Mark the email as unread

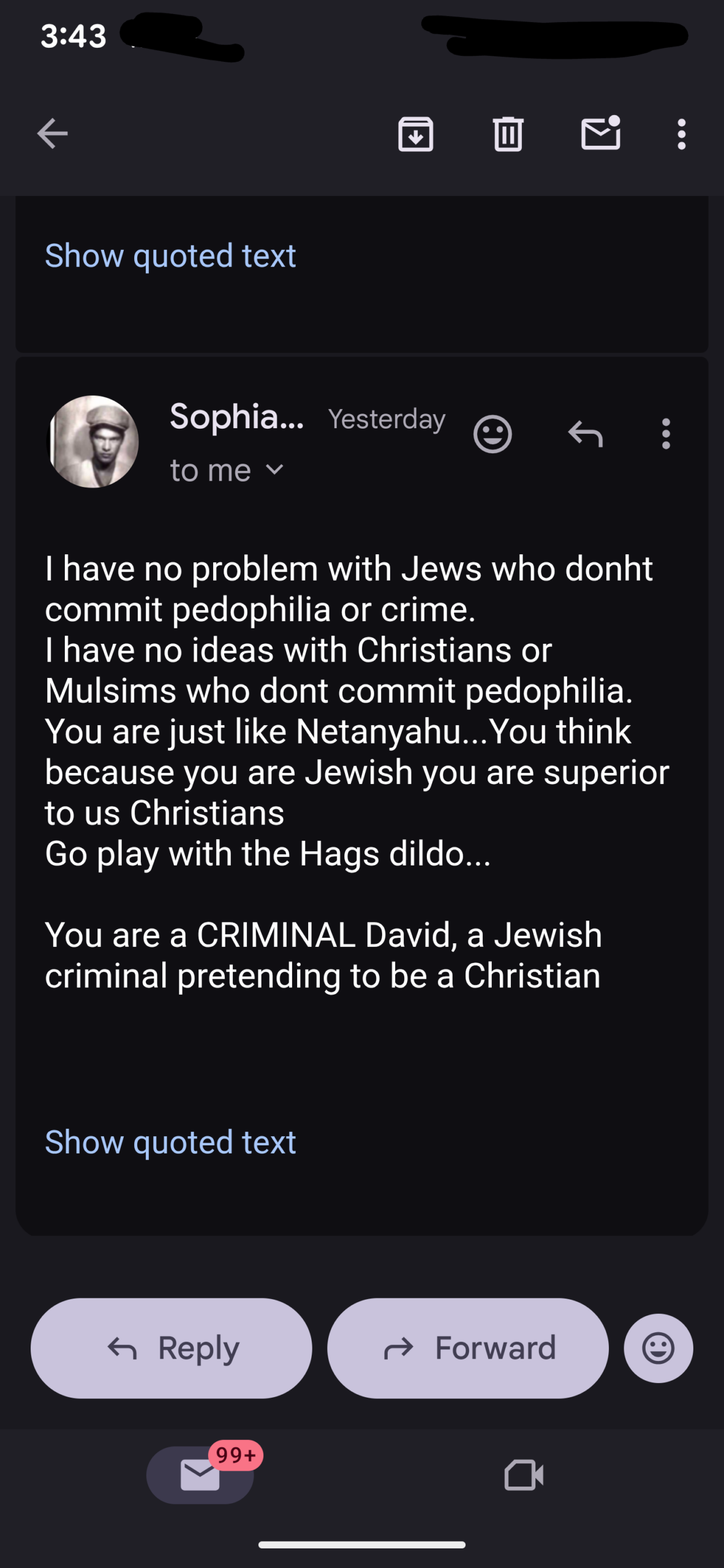[600, 134]
